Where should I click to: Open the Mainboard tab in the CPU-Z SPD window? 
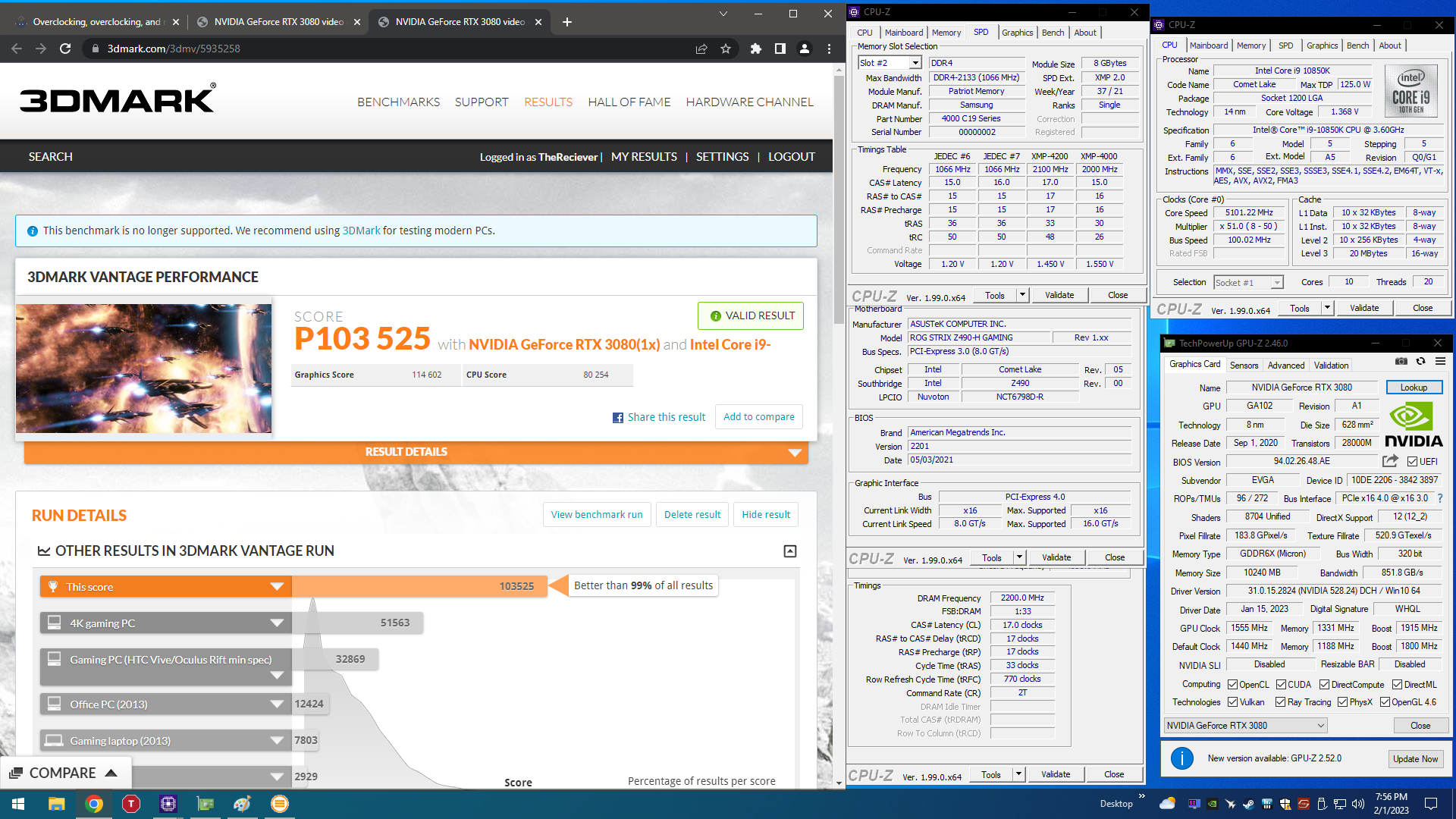(x=904, y=33)
